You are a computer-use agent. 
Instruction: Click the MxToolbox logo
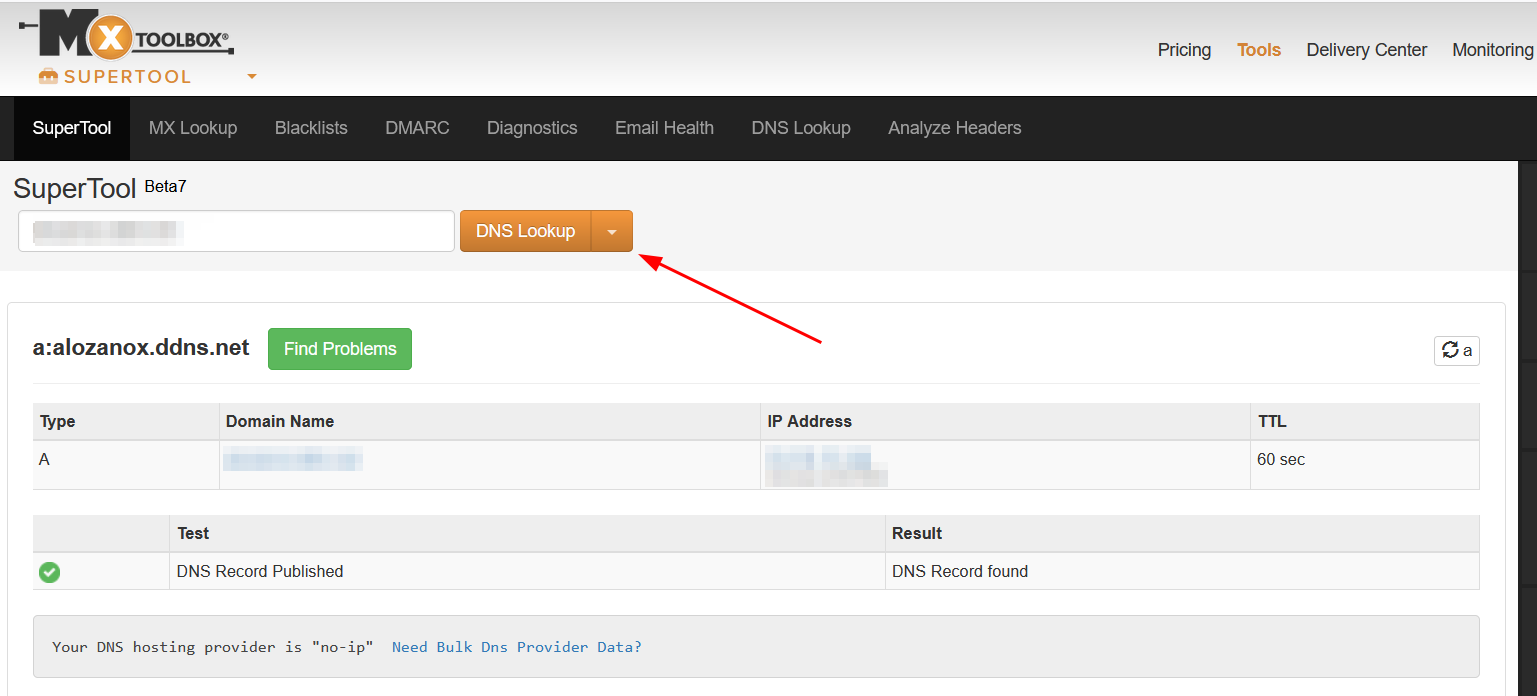pyautogui.click(x=127, y=39)
